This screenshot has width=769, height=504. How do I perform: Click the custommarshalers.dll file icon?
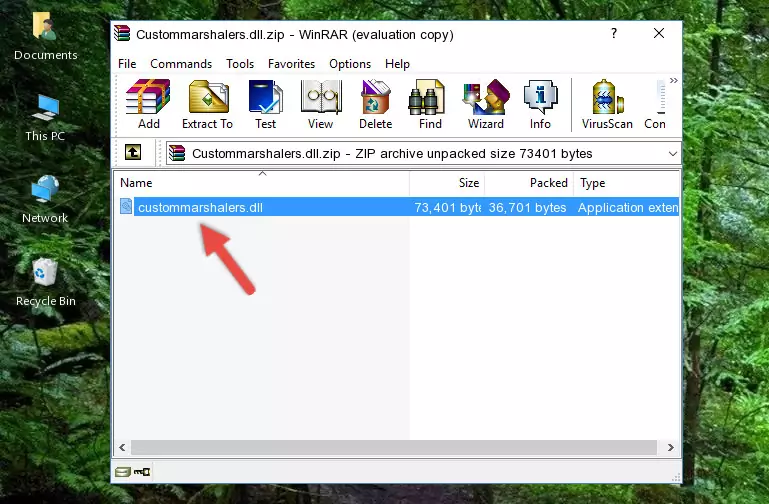[126, 206]
